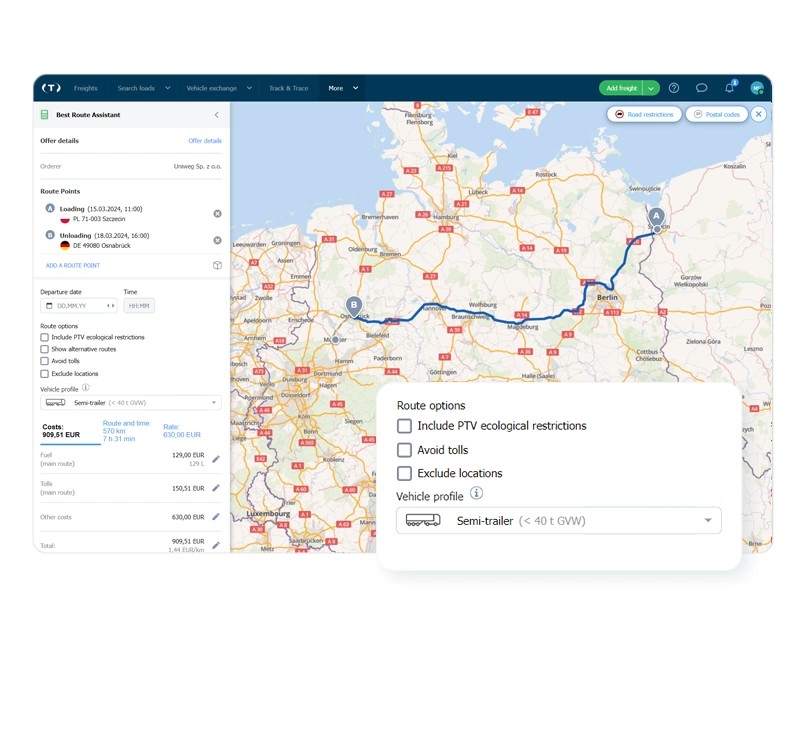Screen dimensions: 800x750
Task: Click the Vehicle profile info icon in sidebar
Action: pyautogui.click(x=86, y=388)
